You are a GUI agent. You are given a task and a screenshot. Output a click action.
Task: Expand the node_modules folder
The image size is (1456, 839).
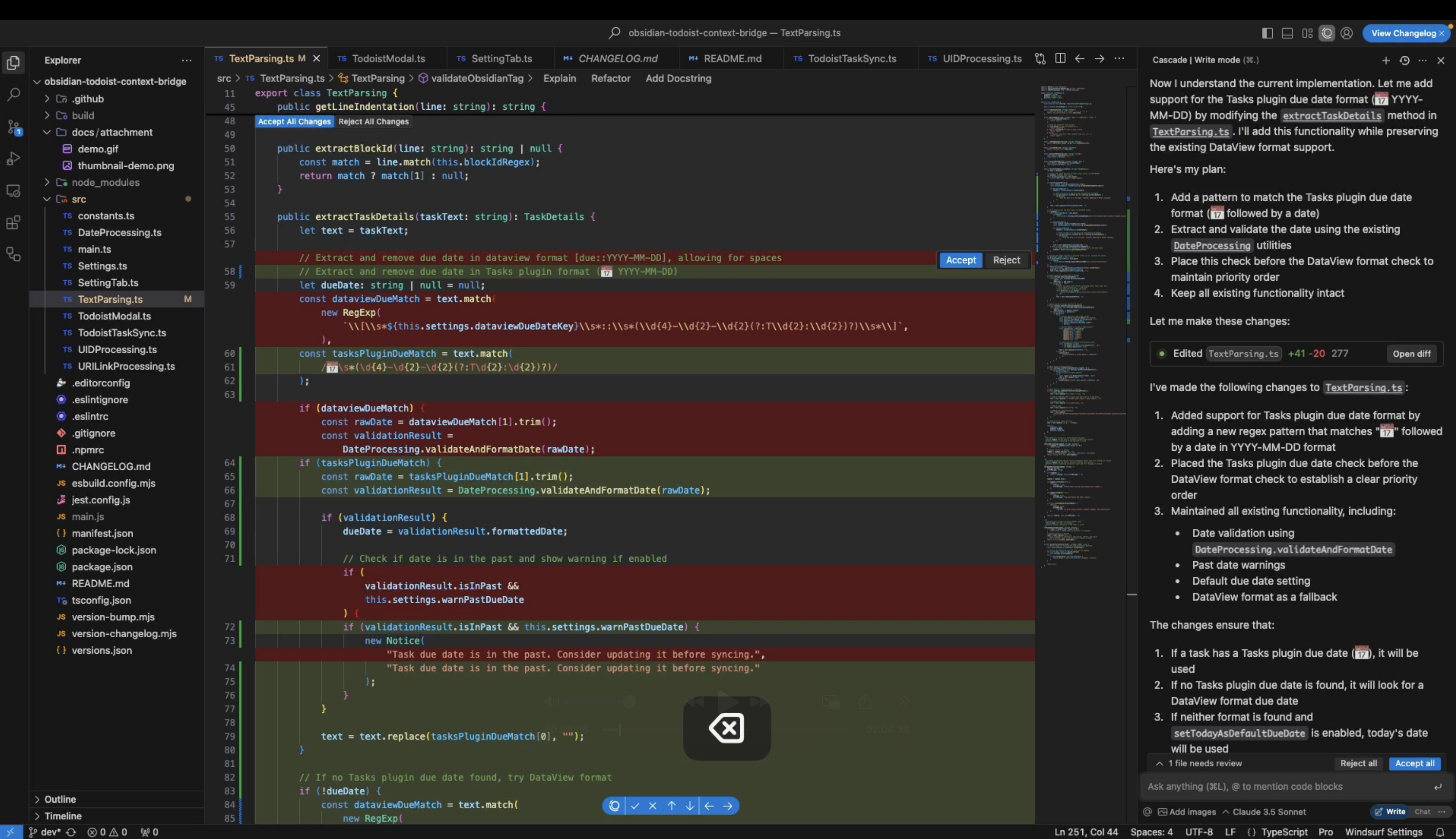click(105, 182)
